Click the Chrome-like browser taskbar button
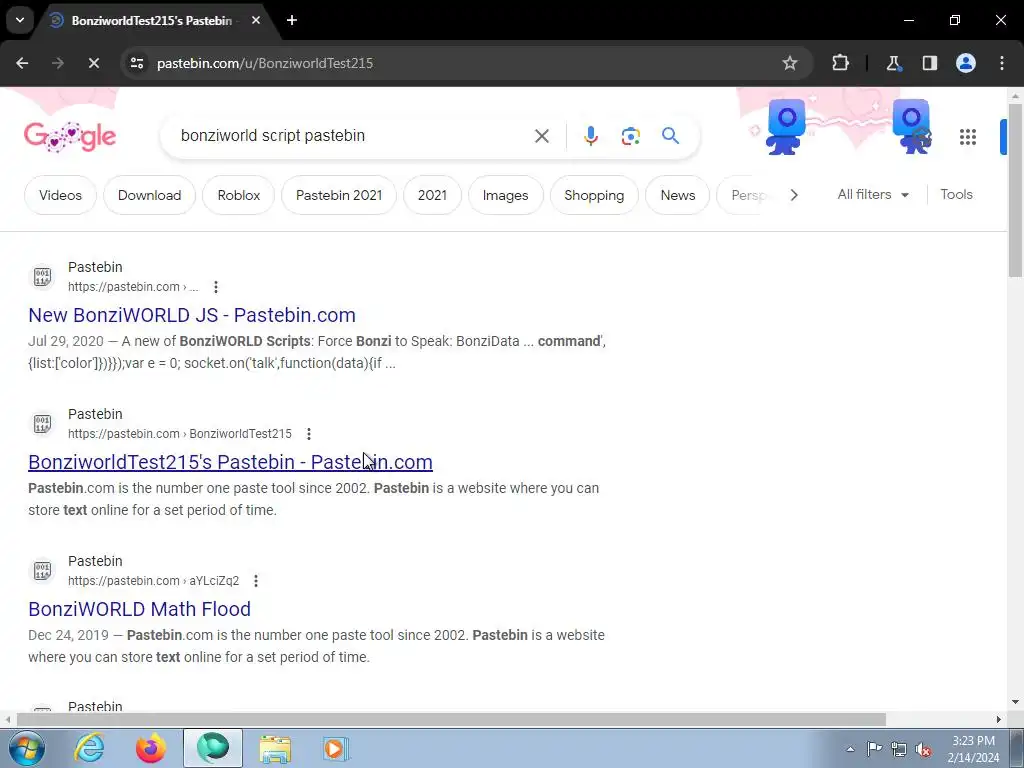 (x=213, y=748)
